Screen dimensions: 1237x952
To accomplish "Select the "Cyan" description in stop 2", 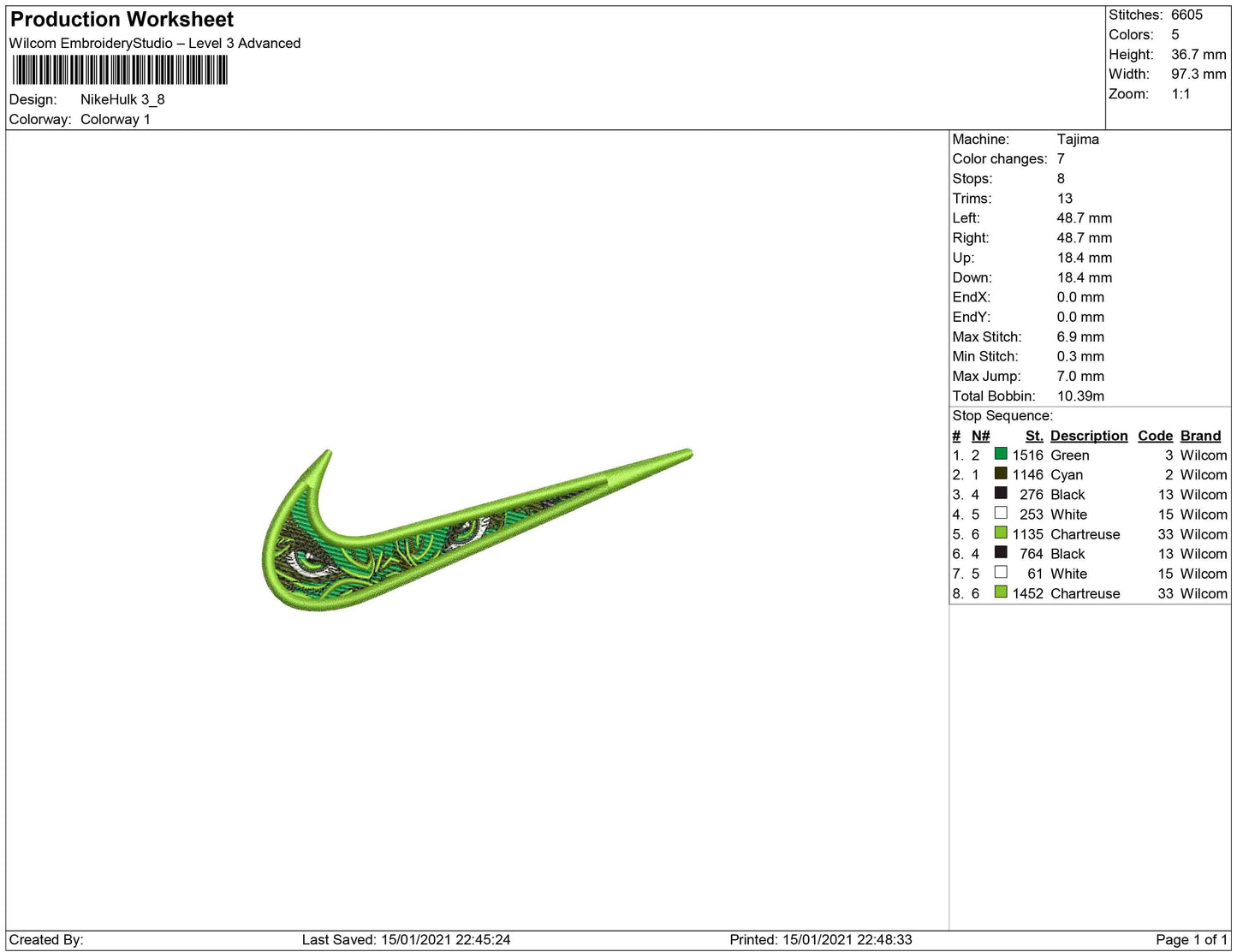I will click(x=1067, y=474).
